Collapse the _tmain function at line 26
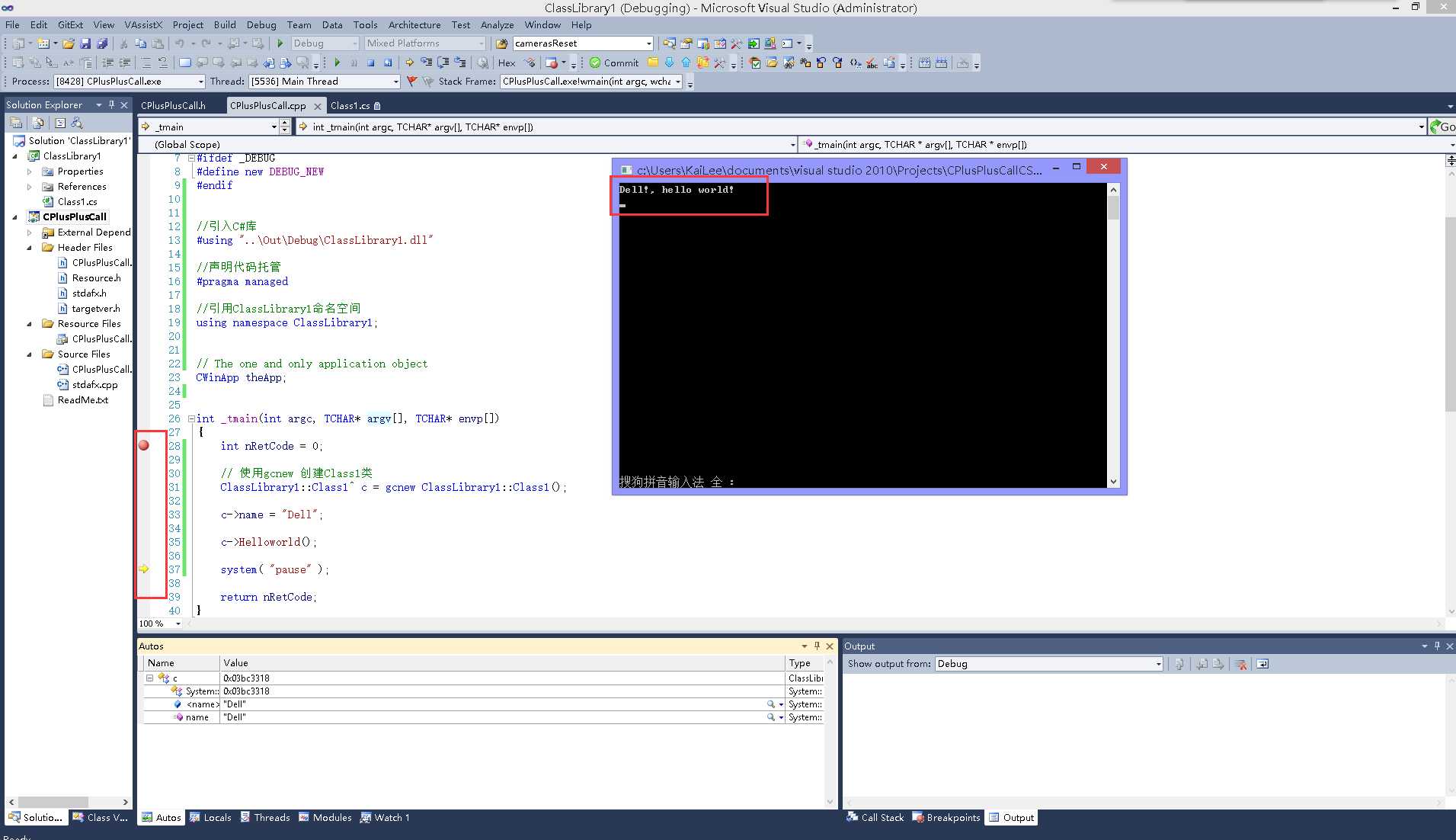This screenshot has width=1456, height=840. (191, 418)
